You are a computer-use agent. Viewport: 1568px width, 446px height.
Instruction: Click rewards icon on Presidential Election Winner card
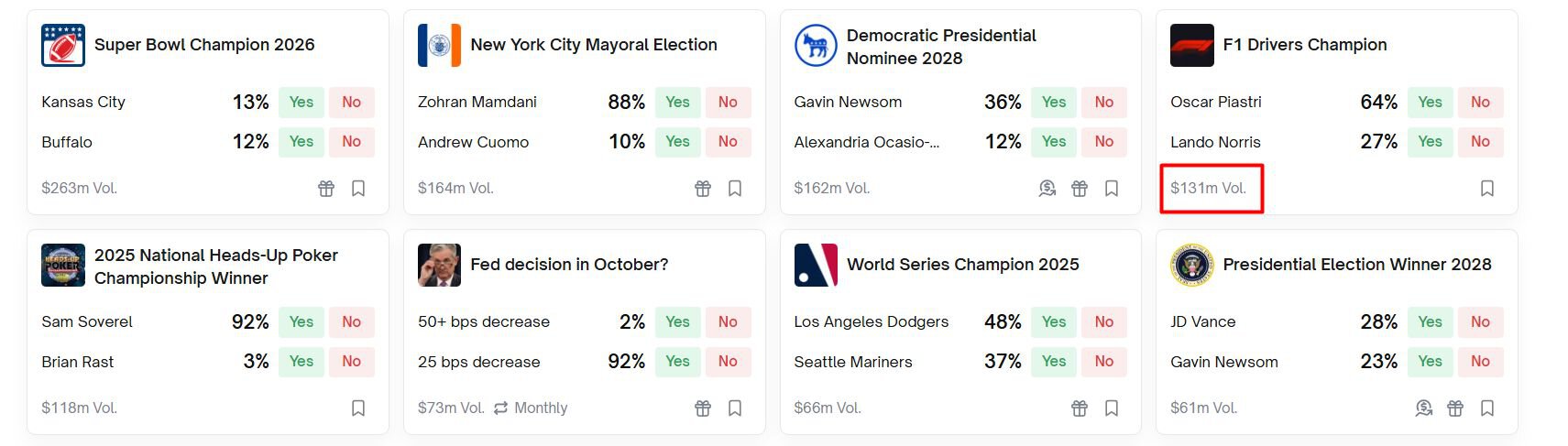(1423, 408)
